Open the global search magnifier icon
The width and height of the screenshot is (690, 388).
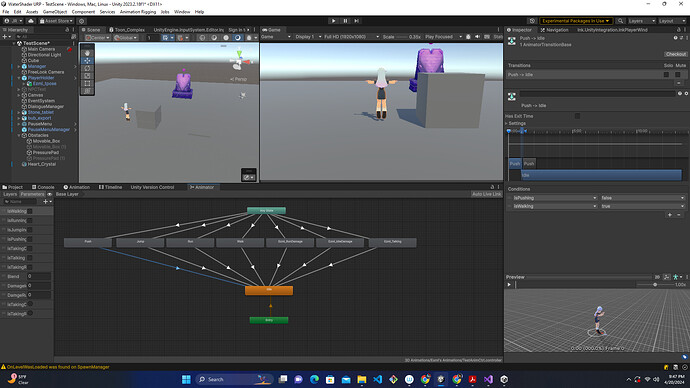tap(620, 21)
